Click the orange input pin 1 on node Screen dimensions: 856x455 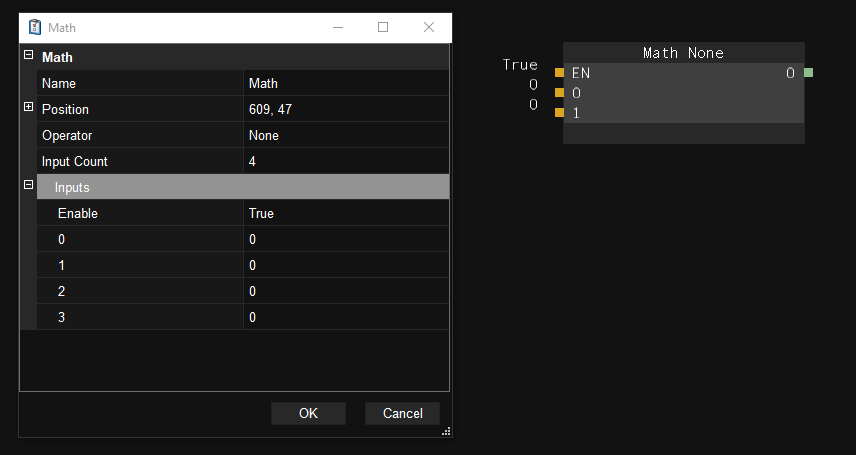click(x=560, y=113)
